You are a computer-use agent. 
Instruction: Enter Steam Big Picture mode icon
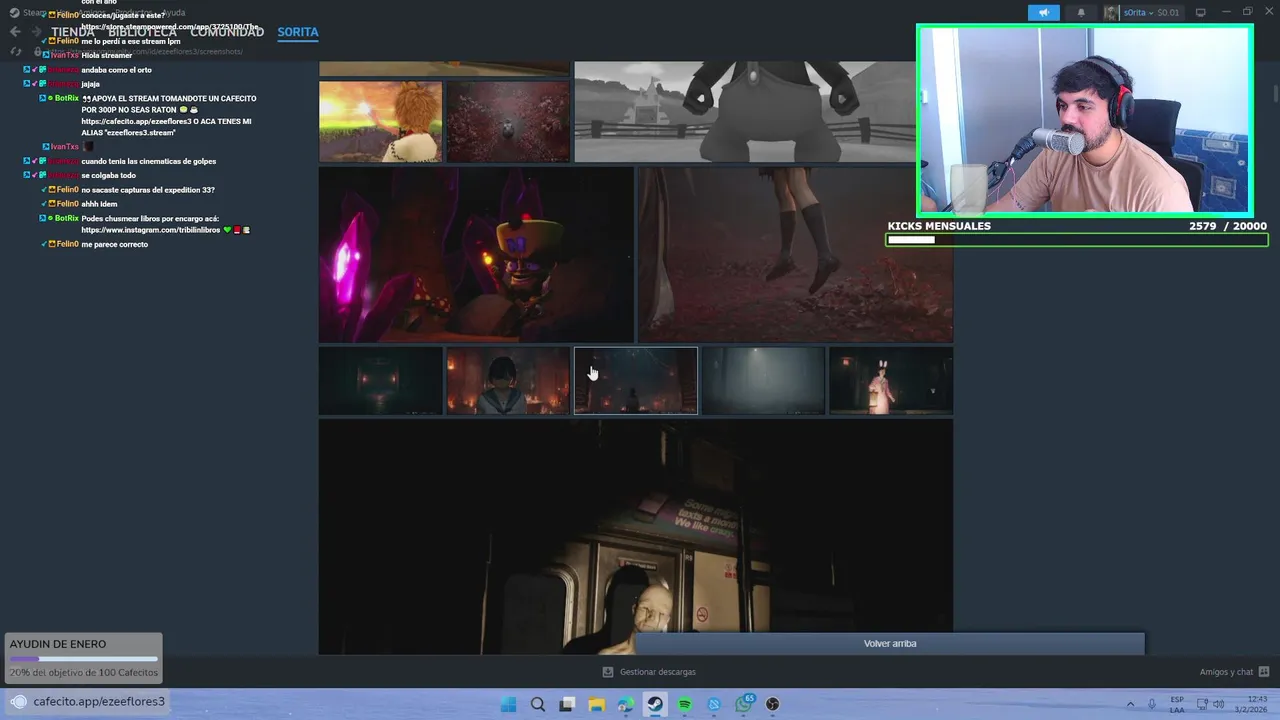(x=1201, y=13)
